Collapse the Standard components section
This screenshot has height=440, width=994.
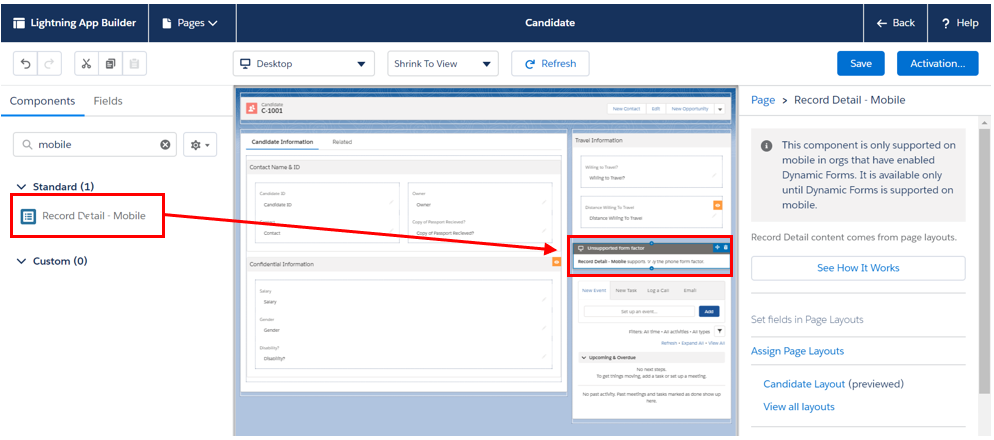coord(22,187)
